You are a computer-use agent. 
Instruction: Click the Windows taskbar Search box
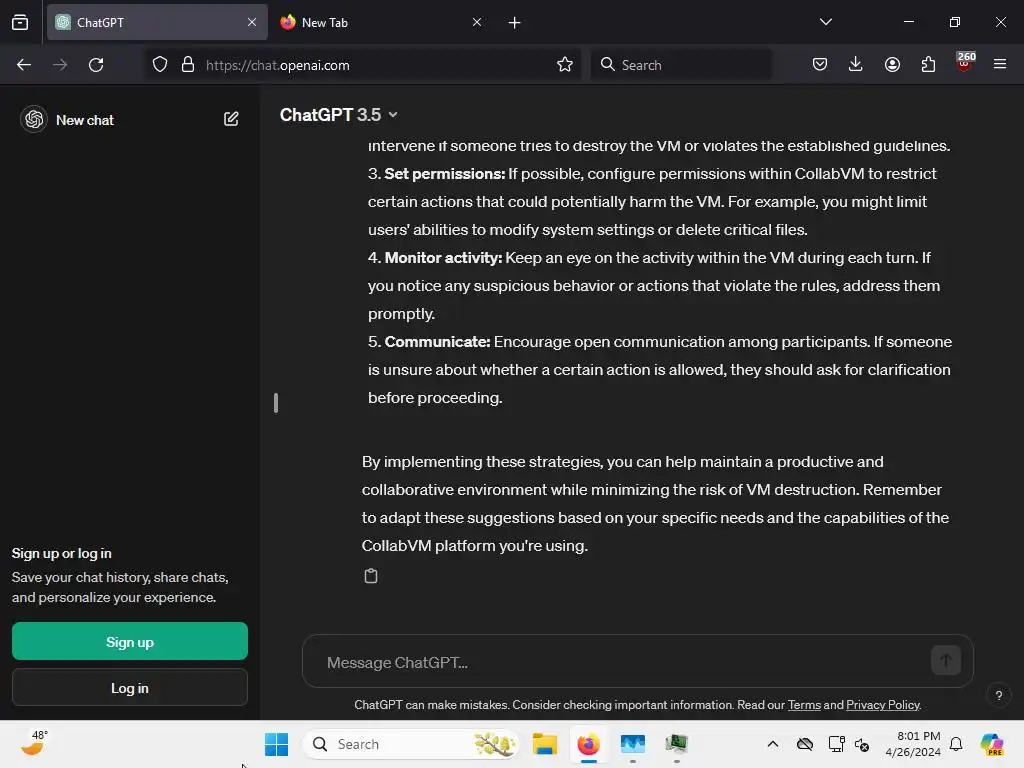click(x=411, y=744)
